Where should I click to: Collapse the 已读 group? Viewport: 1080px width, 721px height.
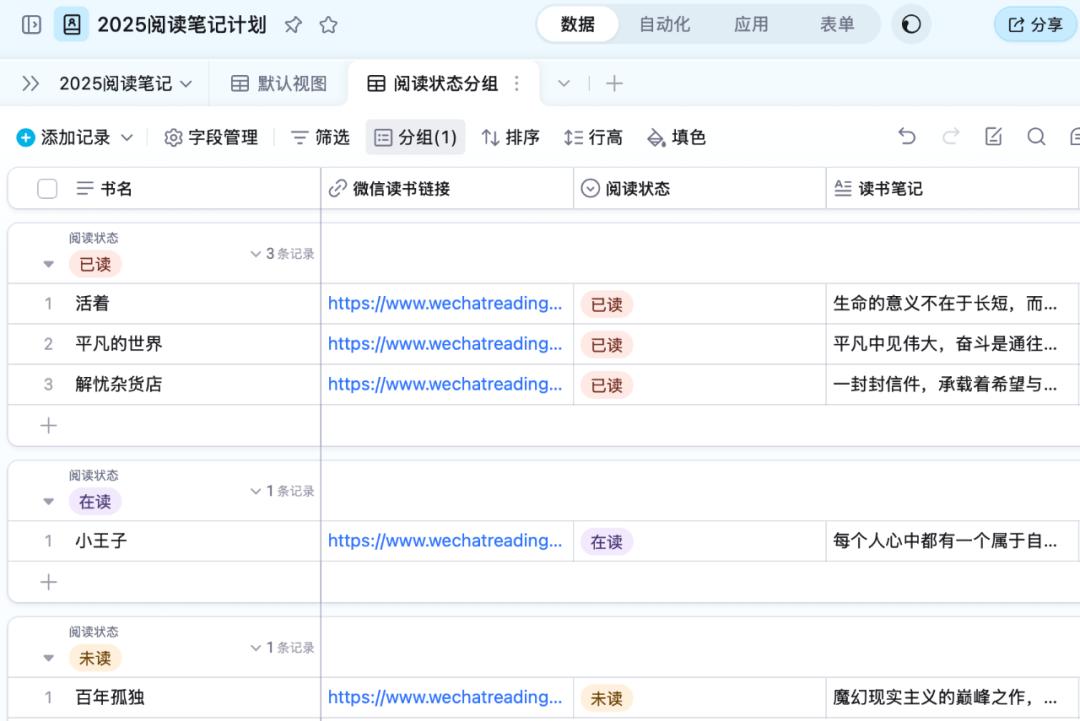point(48,264)
